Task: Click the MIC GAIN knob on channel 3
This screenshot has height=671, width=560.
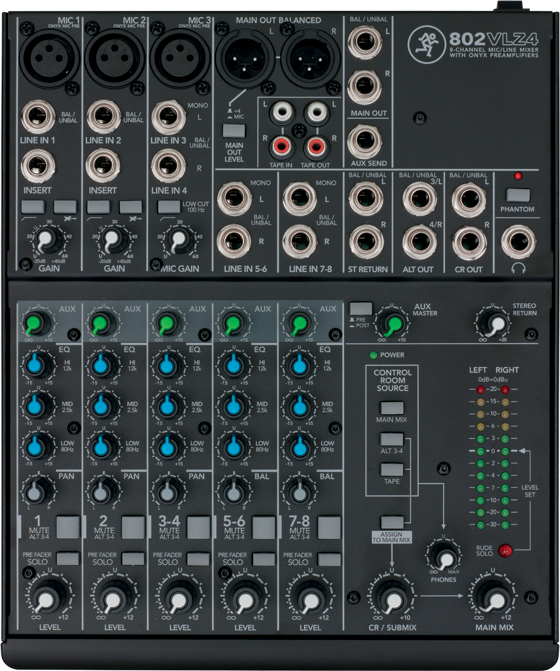Action: click(179, 240)
